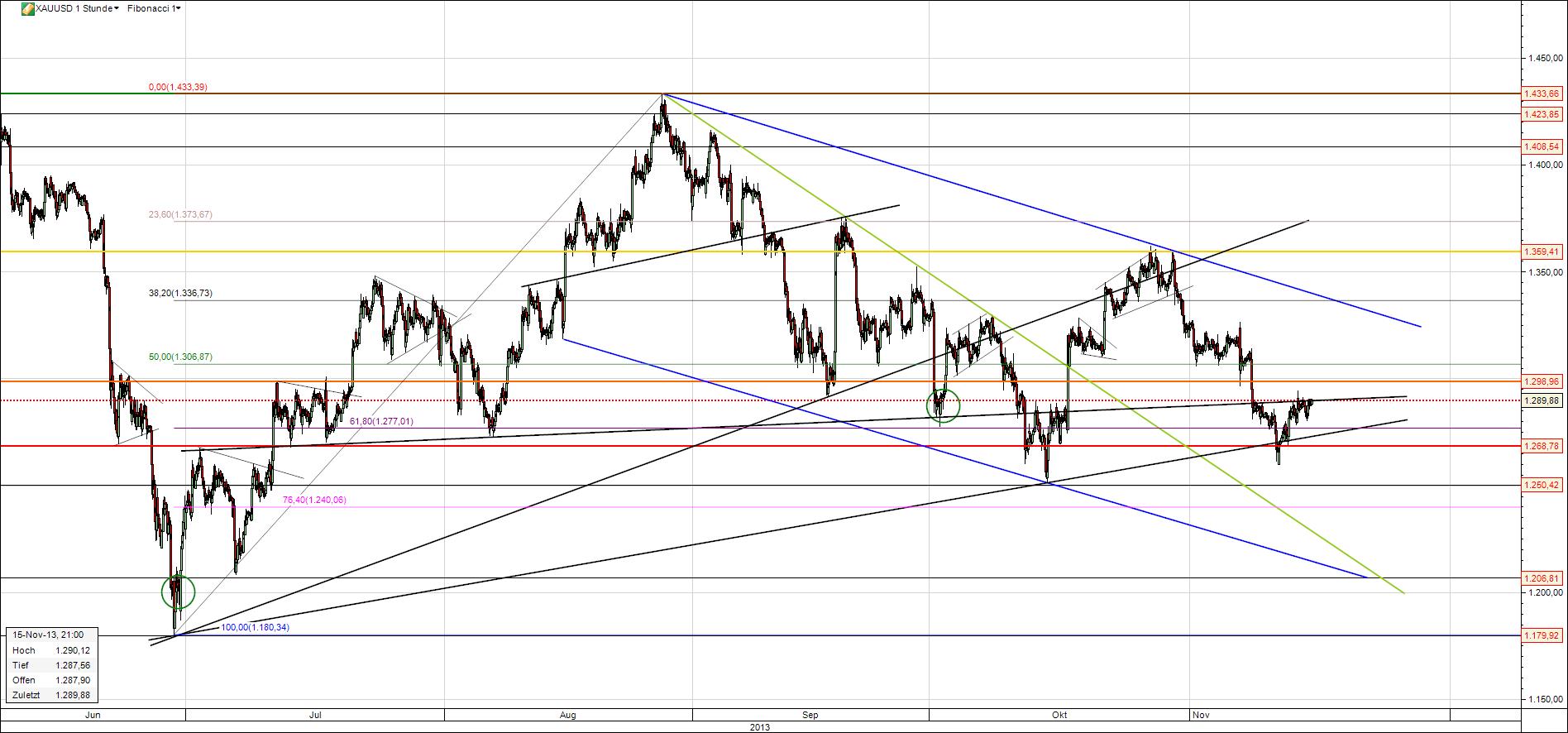Select the 1.268,78 red line price tag
This screenshot has height=733, width=1568.
(1542, 446)
